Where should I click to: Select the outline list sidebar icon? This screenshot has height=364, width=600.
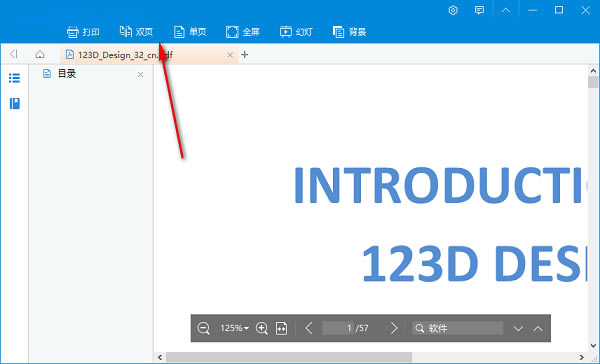[15, 78]
